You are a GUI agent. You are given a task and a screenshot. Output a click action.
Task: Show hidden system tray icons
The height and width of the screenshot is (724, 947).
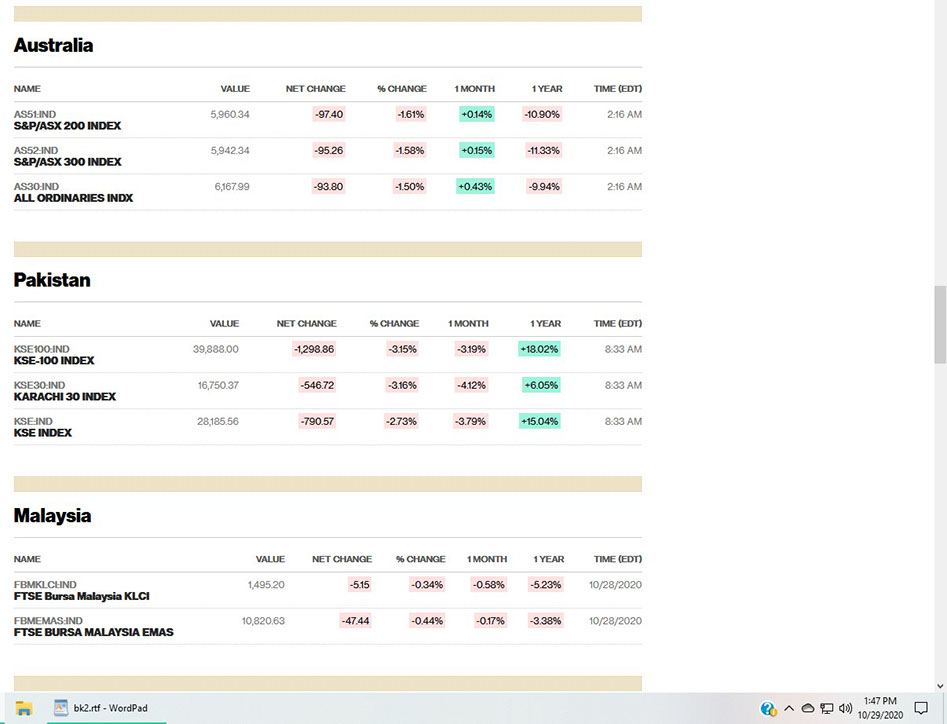tap(789, 708)
